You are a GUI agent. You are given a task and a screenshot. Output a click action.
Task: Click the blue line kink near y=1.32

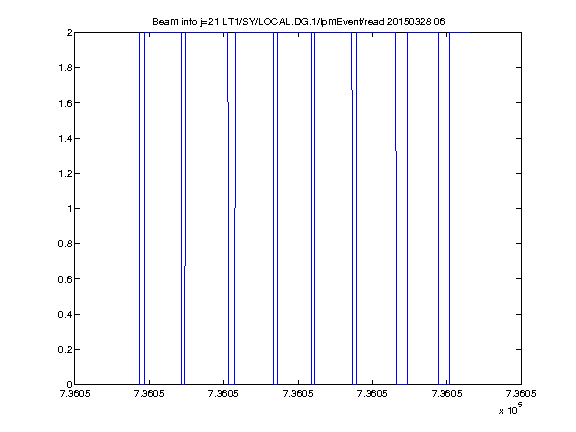(x=396, y=151)
